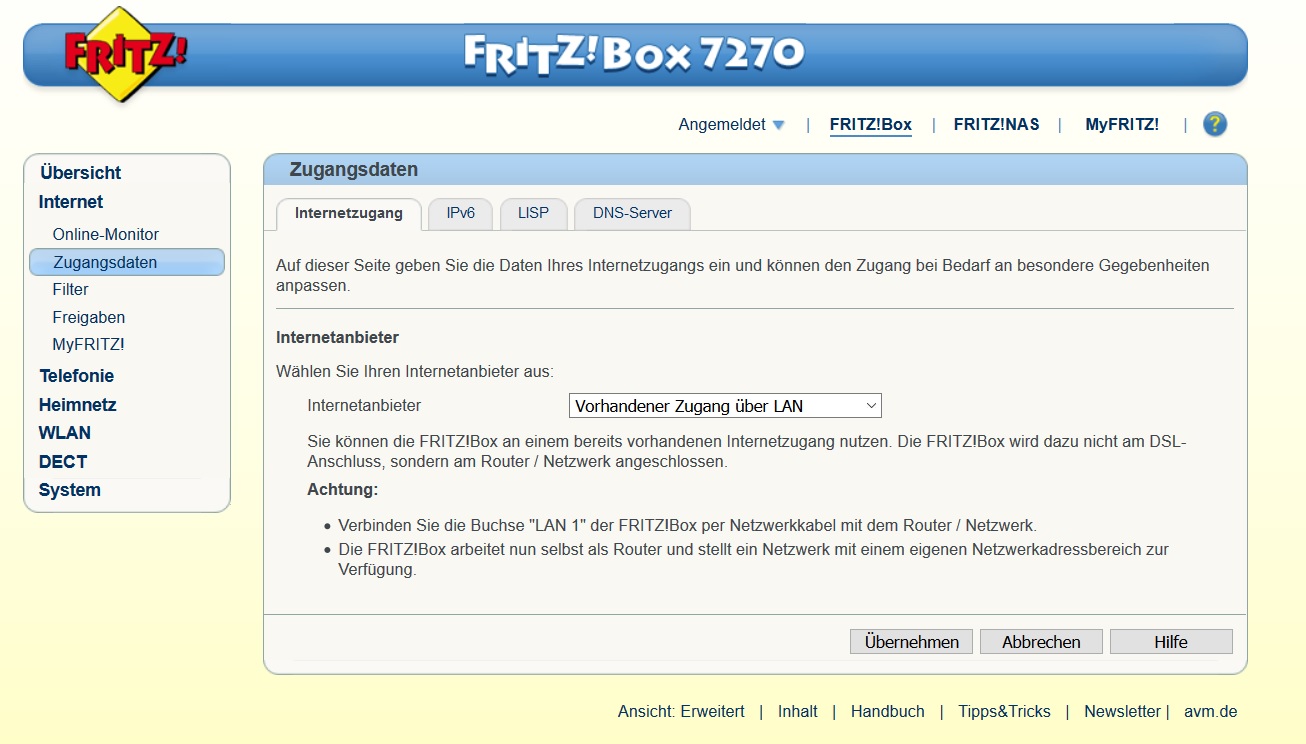Collapse the Internet section in the sidebar

click(x=71, y=202)
